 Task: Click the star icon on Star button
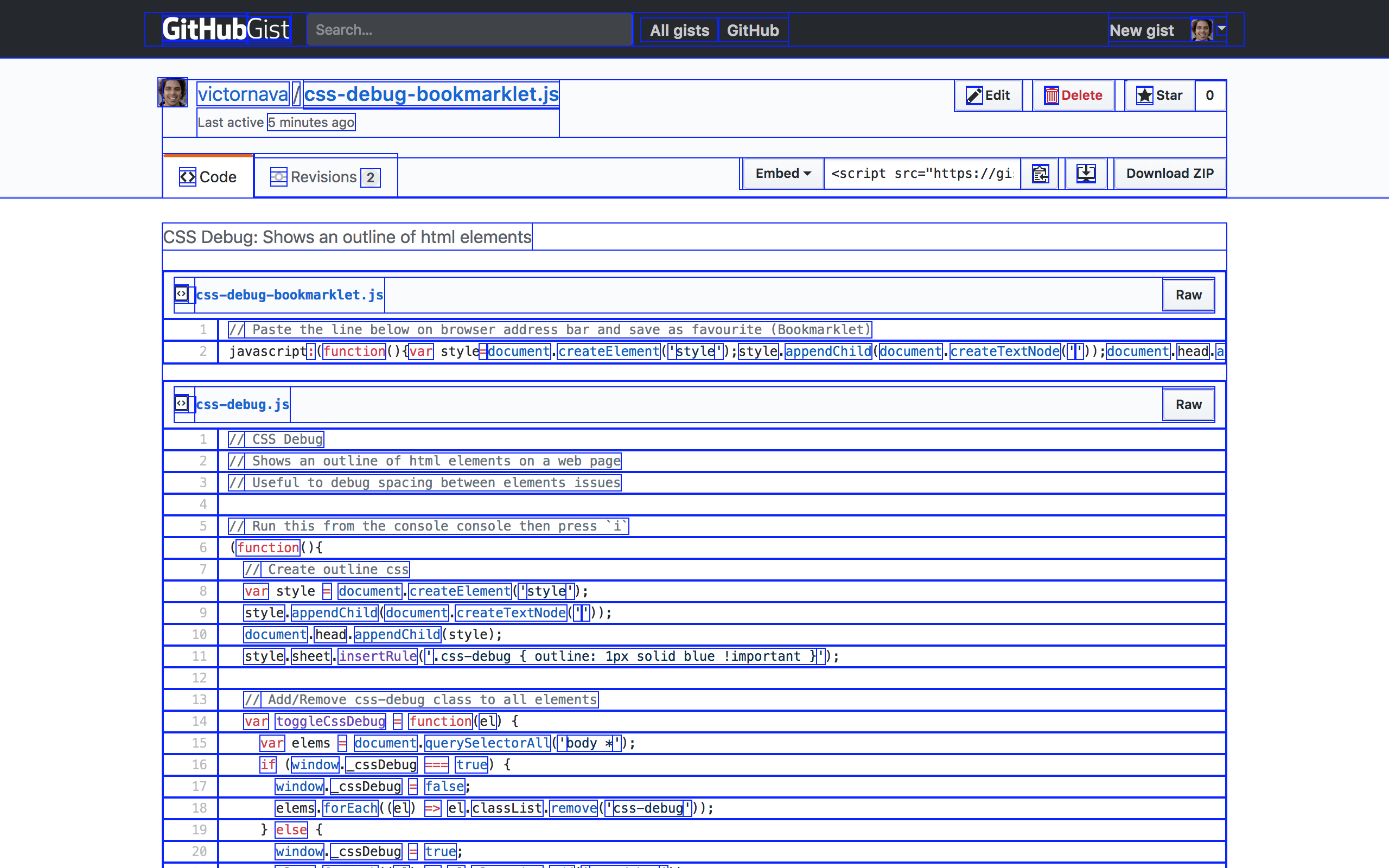[1144, 95]
